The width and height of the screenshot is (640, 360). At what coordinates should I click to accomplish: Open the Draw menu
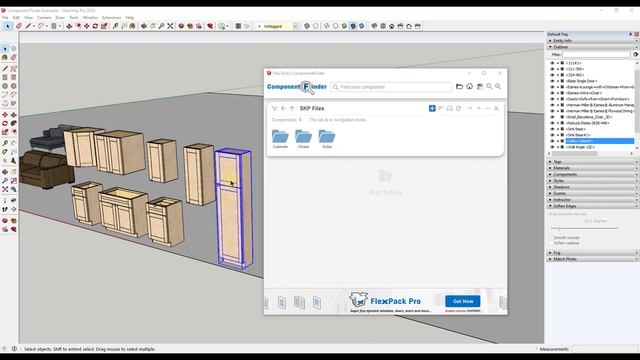(60, 18)
